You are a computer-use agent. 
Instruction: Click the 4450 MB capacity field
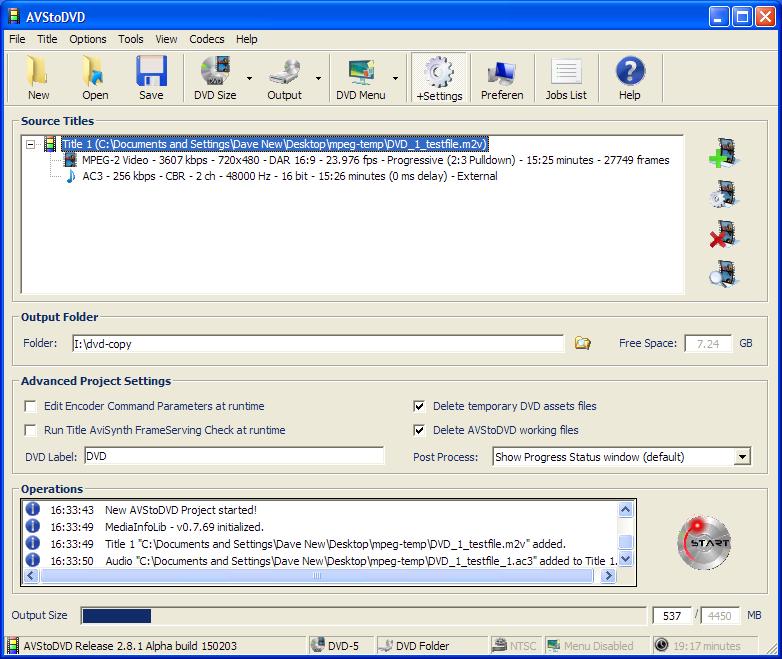coord(719,616)
